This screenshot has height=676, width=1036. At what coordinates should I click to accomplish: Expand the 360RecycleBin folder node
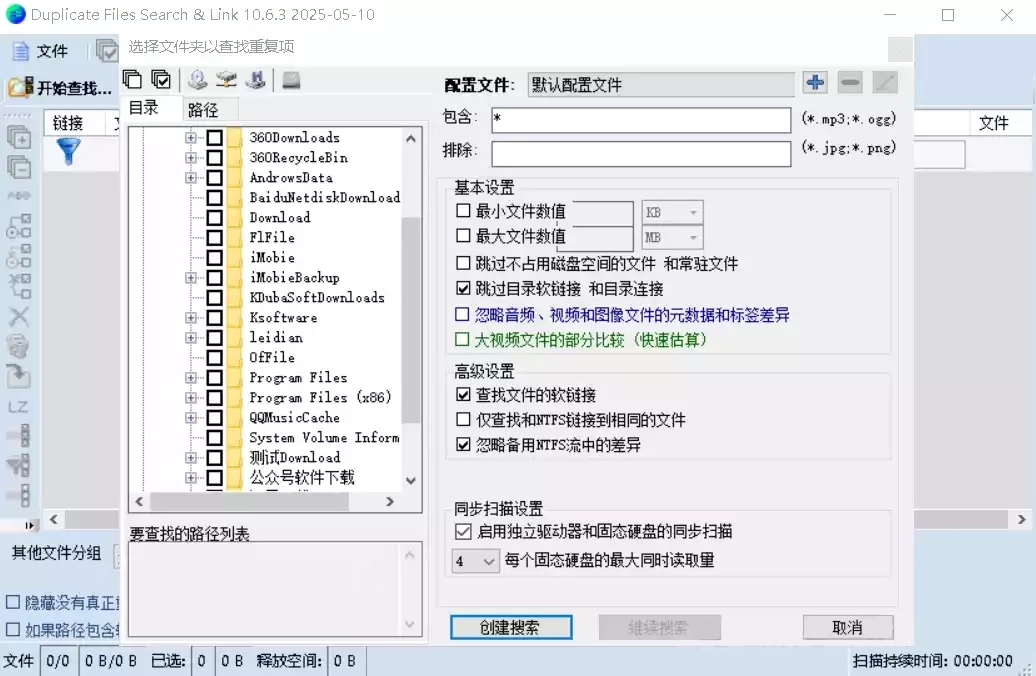[x=191, y=157]
